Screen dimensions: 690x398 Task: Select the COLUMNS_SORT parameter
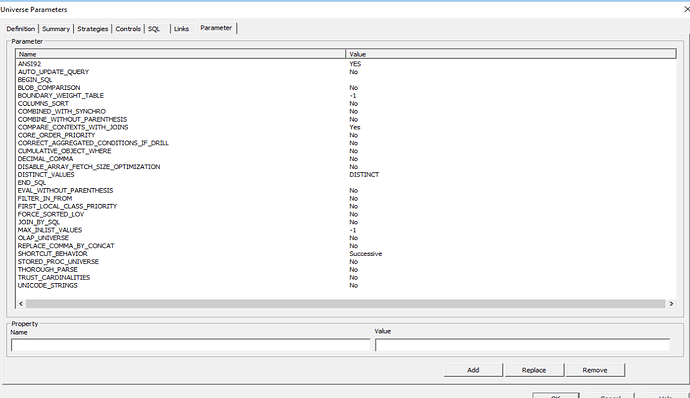coord(43,103)
